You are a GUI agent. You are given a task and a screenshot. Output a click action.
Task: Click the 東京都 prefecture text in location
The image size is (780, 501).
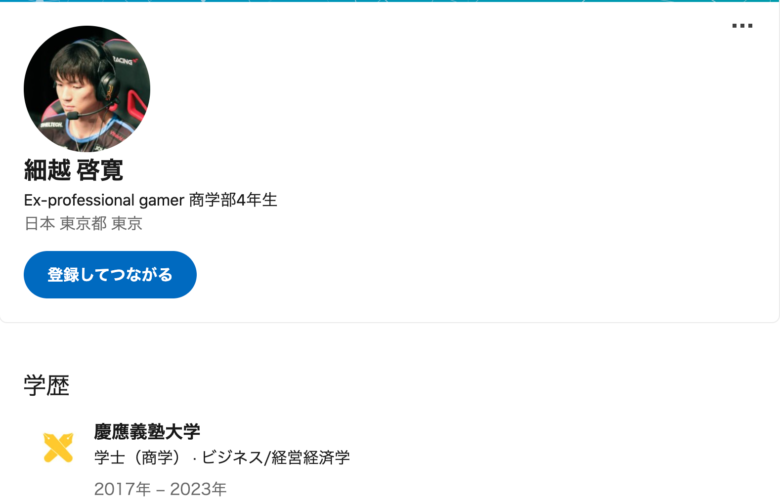(x=83, y=223)
